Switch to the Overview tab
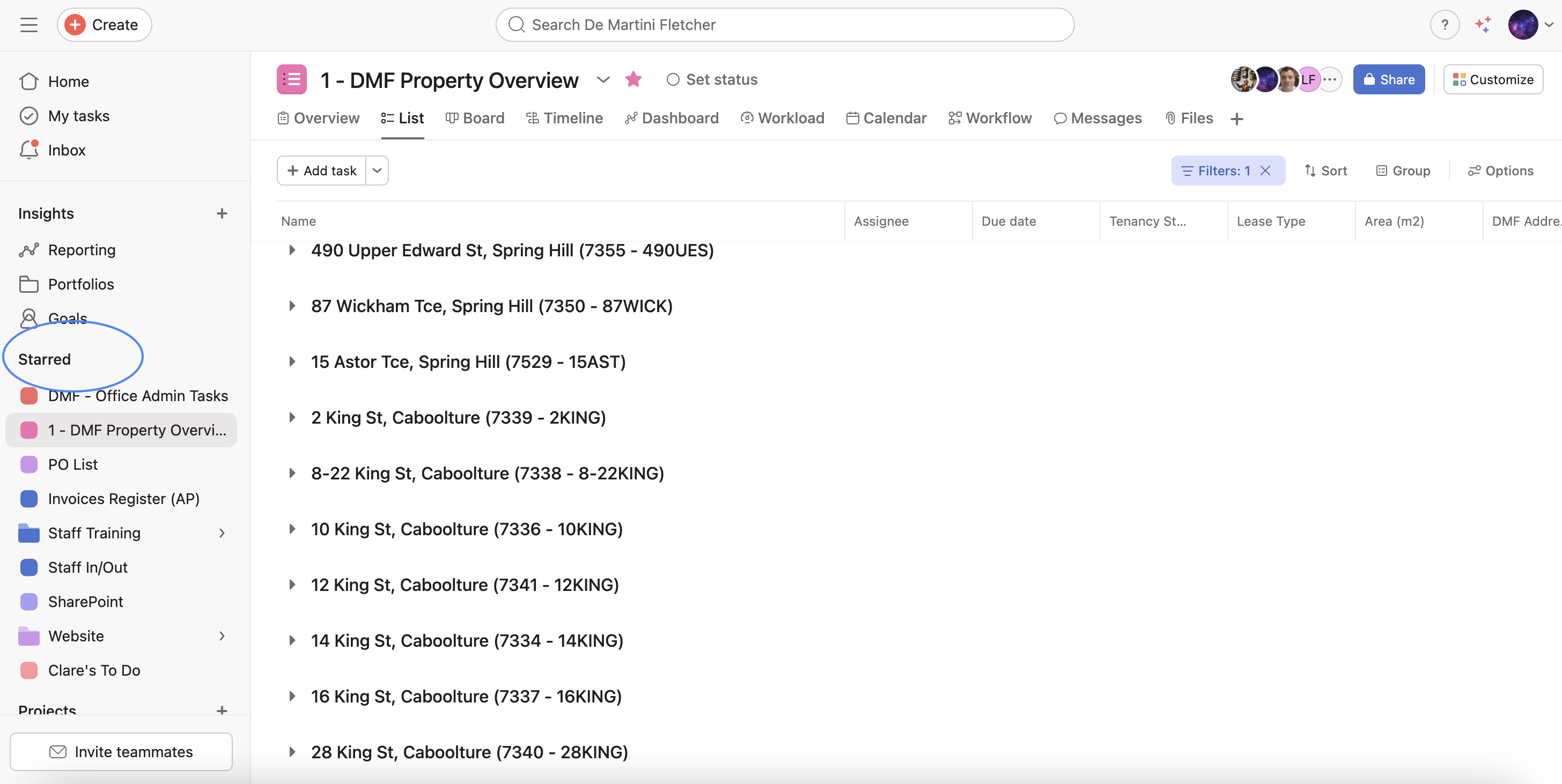1562x784 pixels. pyautogui.click(x=318, y=118)
